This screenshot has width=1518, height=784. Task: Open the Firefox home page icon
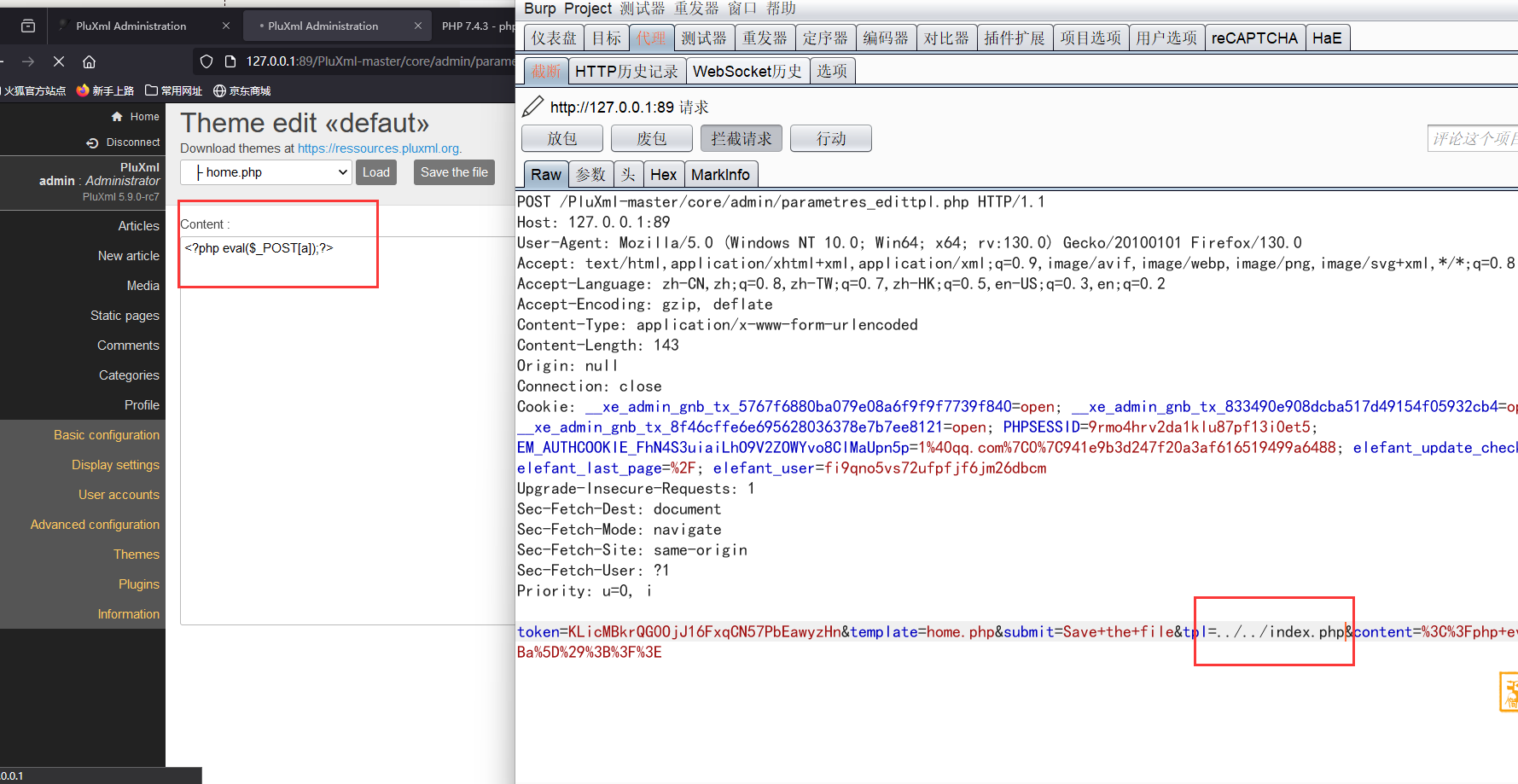[x=89, y=61]
